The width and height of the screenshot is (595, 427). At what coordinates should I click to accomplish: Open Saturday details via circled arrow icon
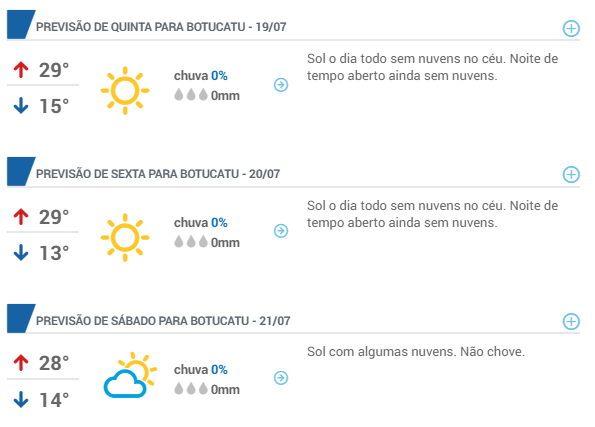coord(281,378)
